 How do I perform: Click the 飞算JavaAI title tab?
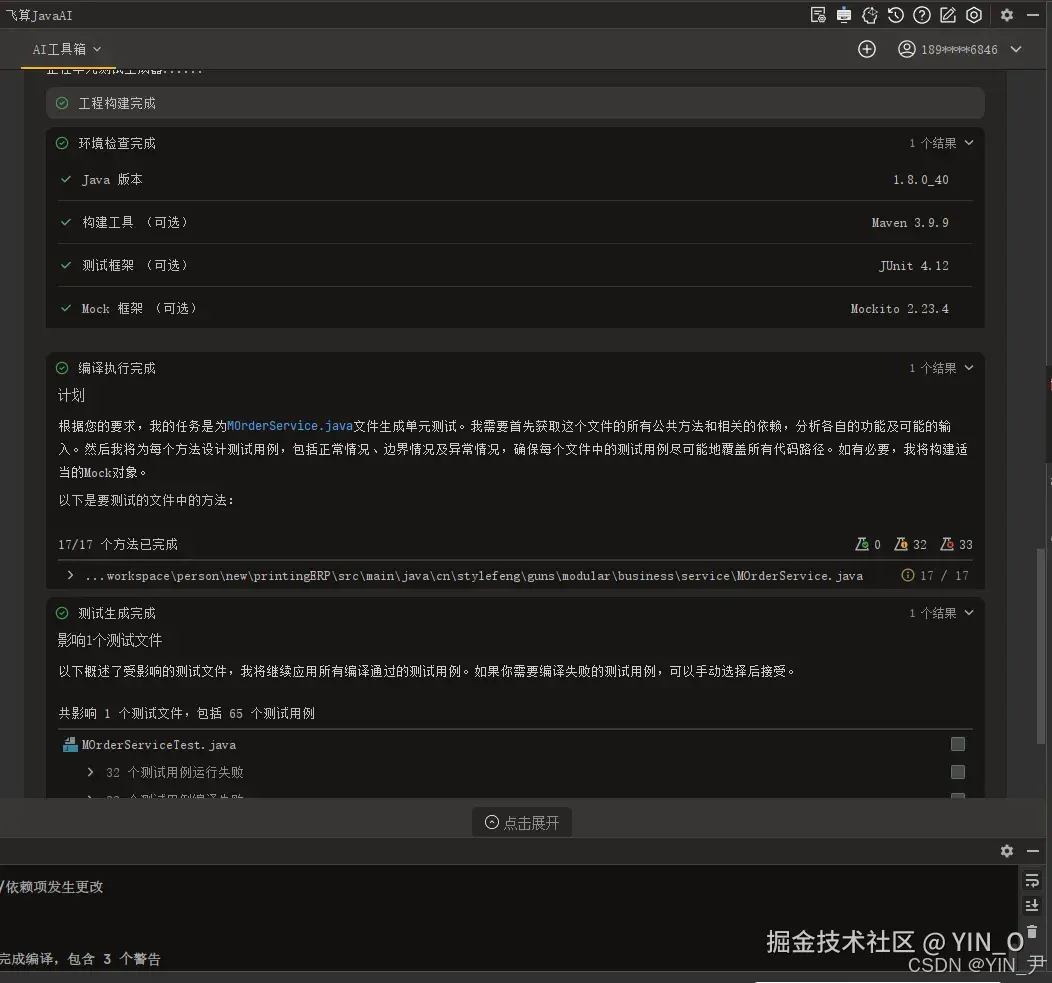38,15
